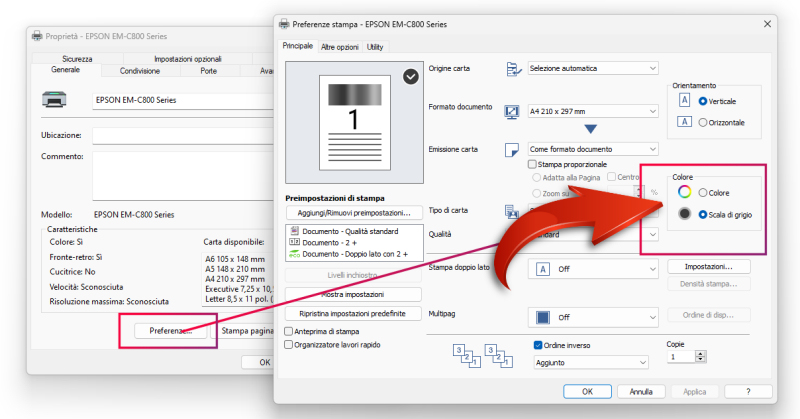The height and width of the screenshot is (419, 800).
Task: Select Documento - Doppio lato con 2 + preset
Action: click(354, 254)
